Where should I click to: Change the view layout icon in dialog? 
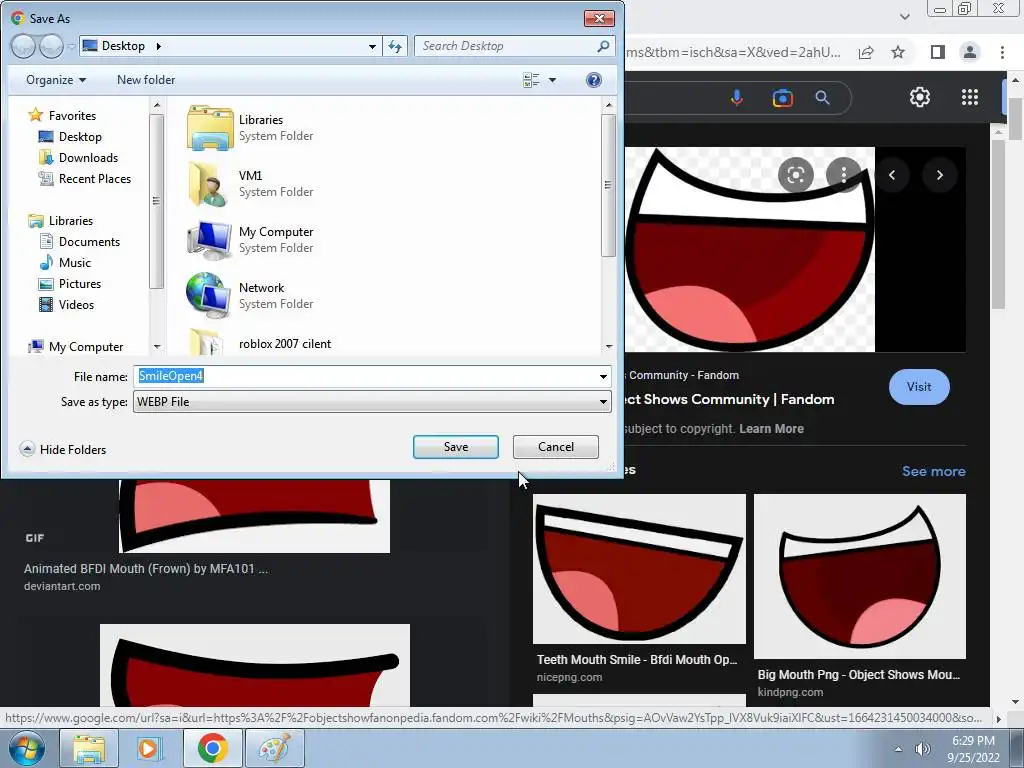point(531,80)
